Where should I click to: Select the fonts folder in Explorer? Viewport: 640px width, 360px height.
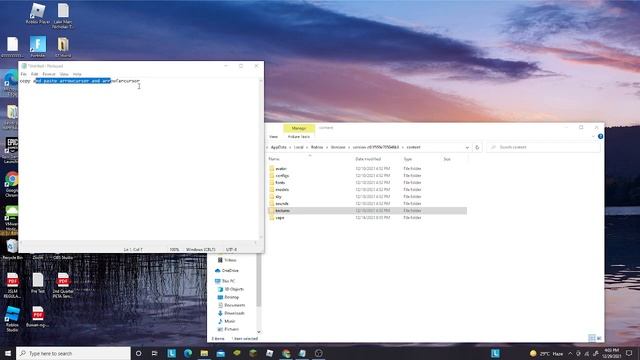tap(280, 182)
